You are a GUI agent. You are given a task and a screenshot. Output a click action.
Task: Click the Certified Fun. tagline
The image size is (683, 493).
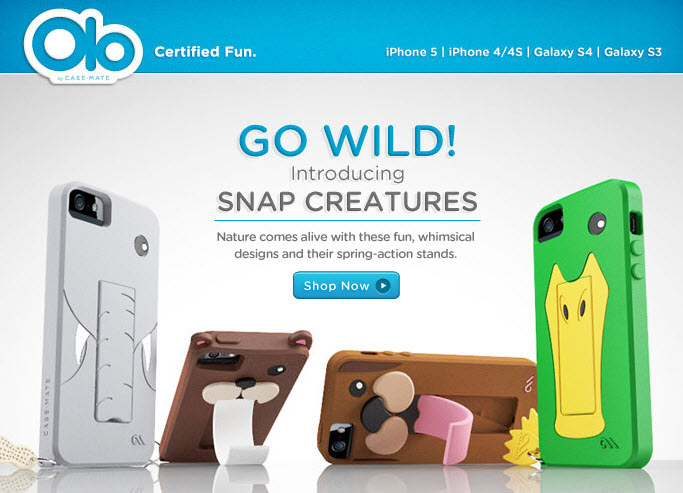(x=205, y=52)
